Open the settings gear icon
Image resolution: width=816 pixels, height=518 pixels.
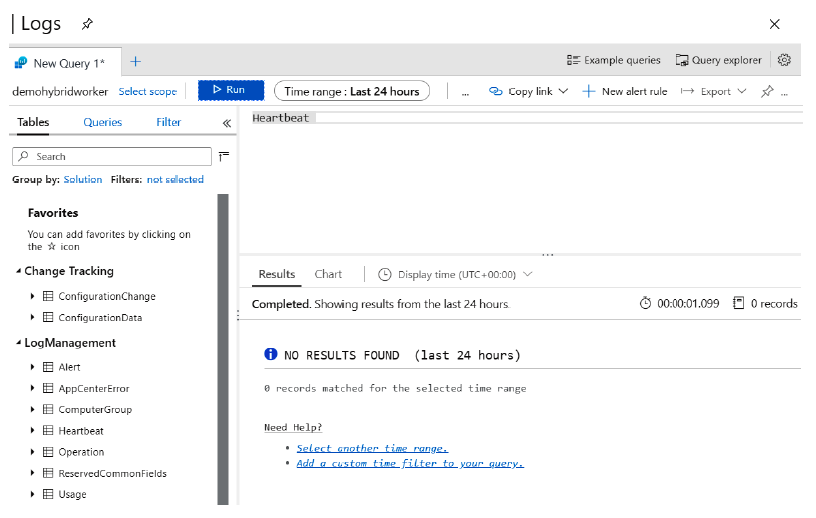(x=784, y=60)
